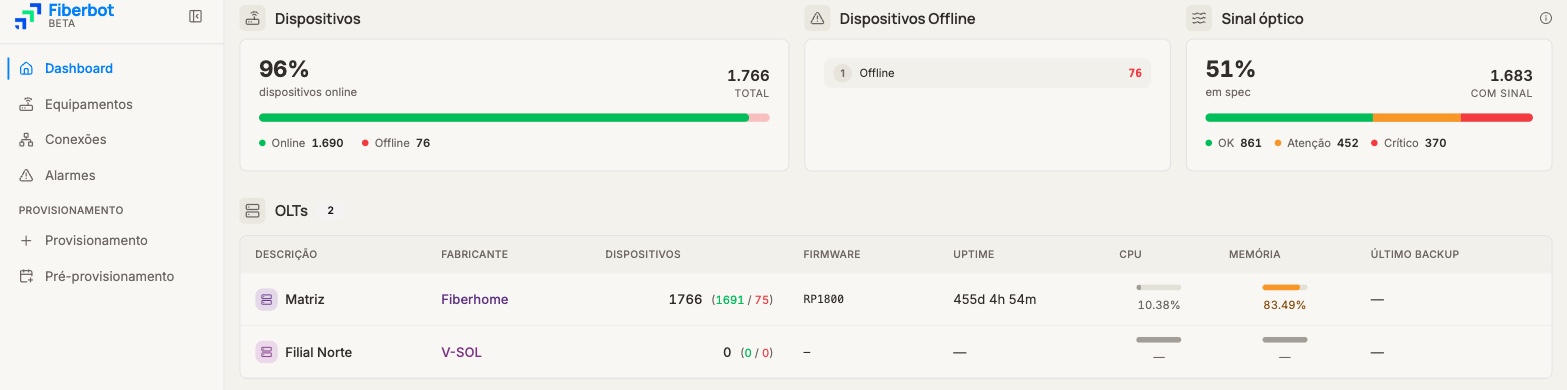
Task: Click the 1.683 COM SINAL value
Action: [x=1511, y=75]
